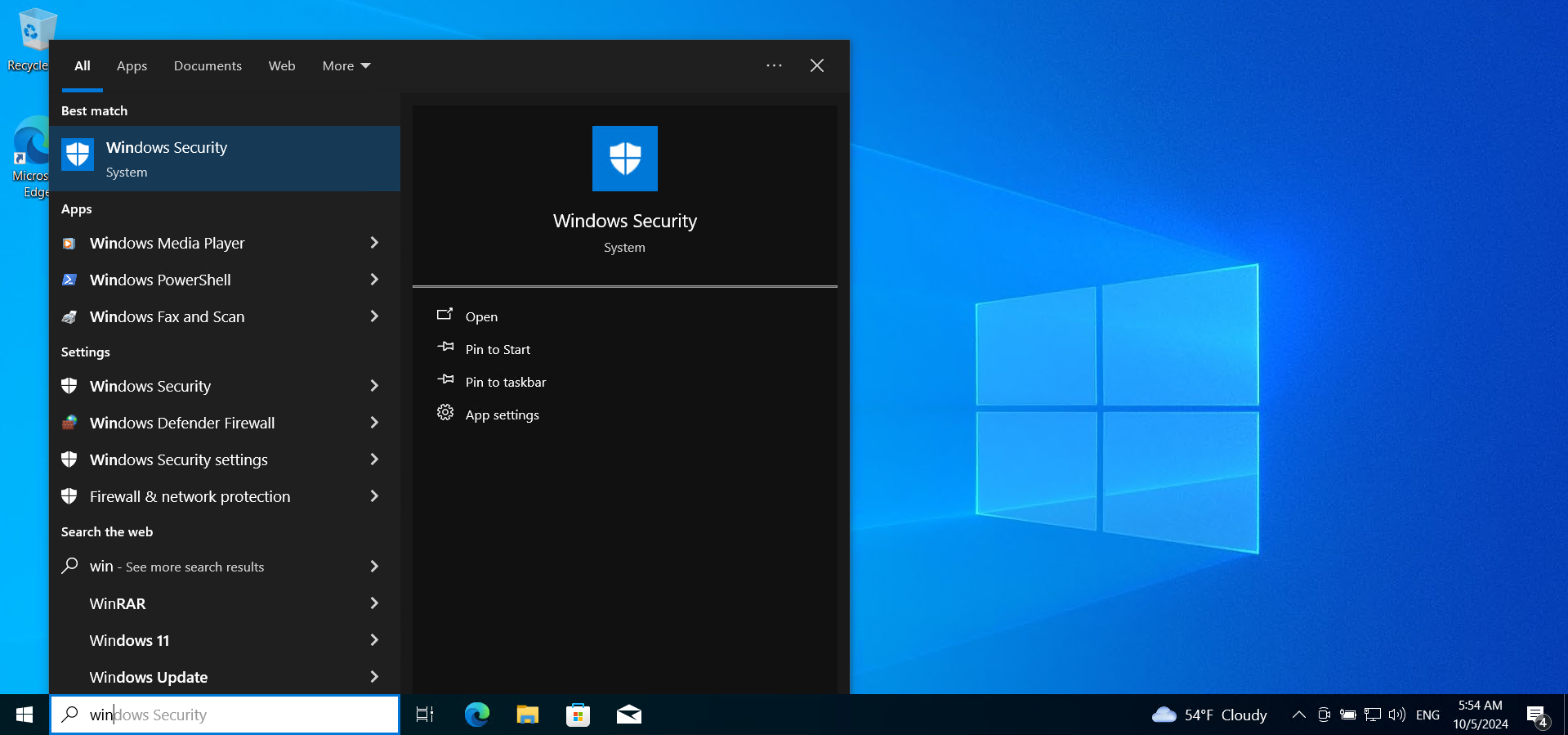This screenshot has width=1568, height=735.
Task: Open the notification center icon
Action: (x=1538, y=715)
